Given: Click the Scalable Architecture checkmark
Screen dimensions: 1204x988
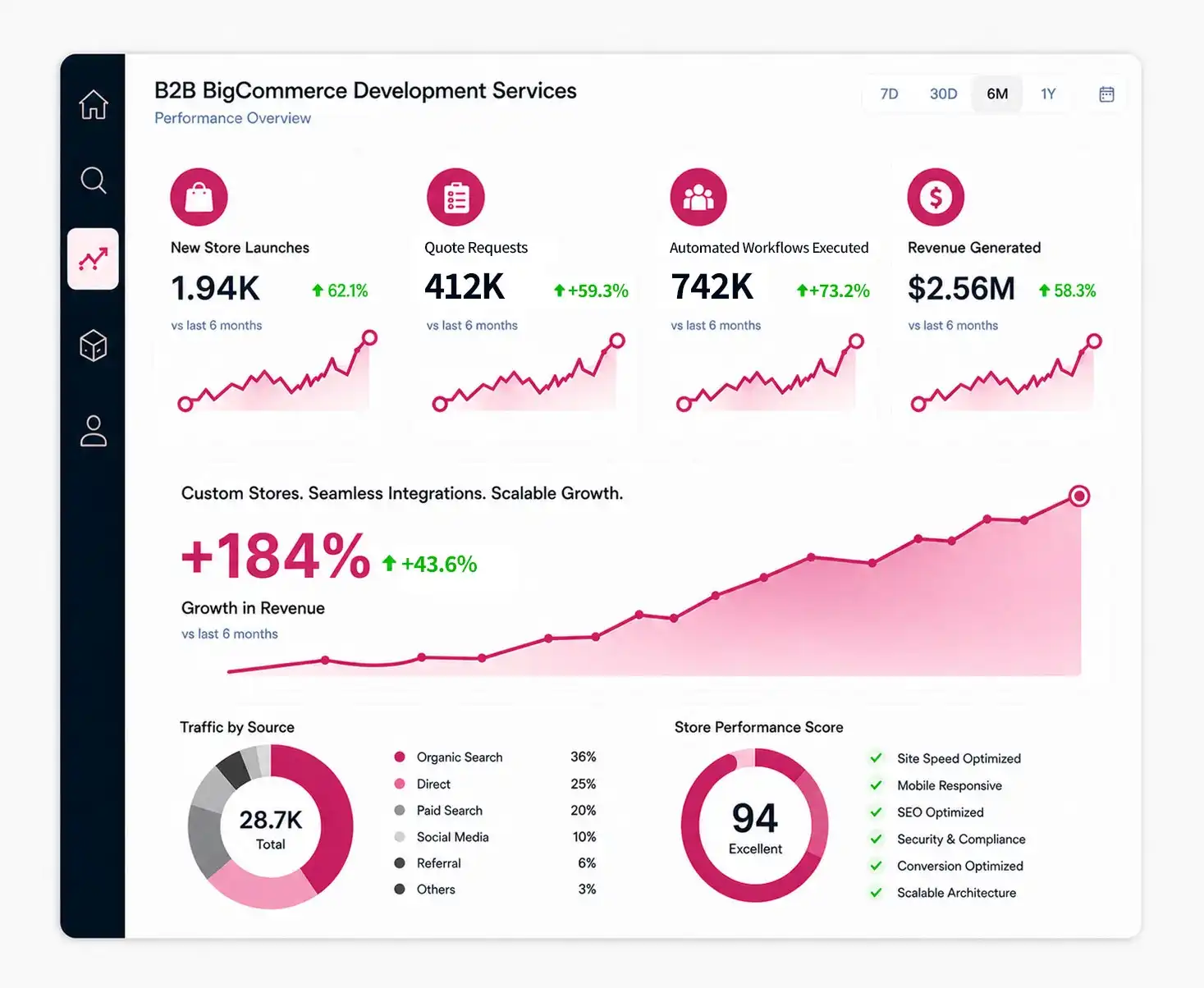Looking at the screenshot, I should 876,892.
